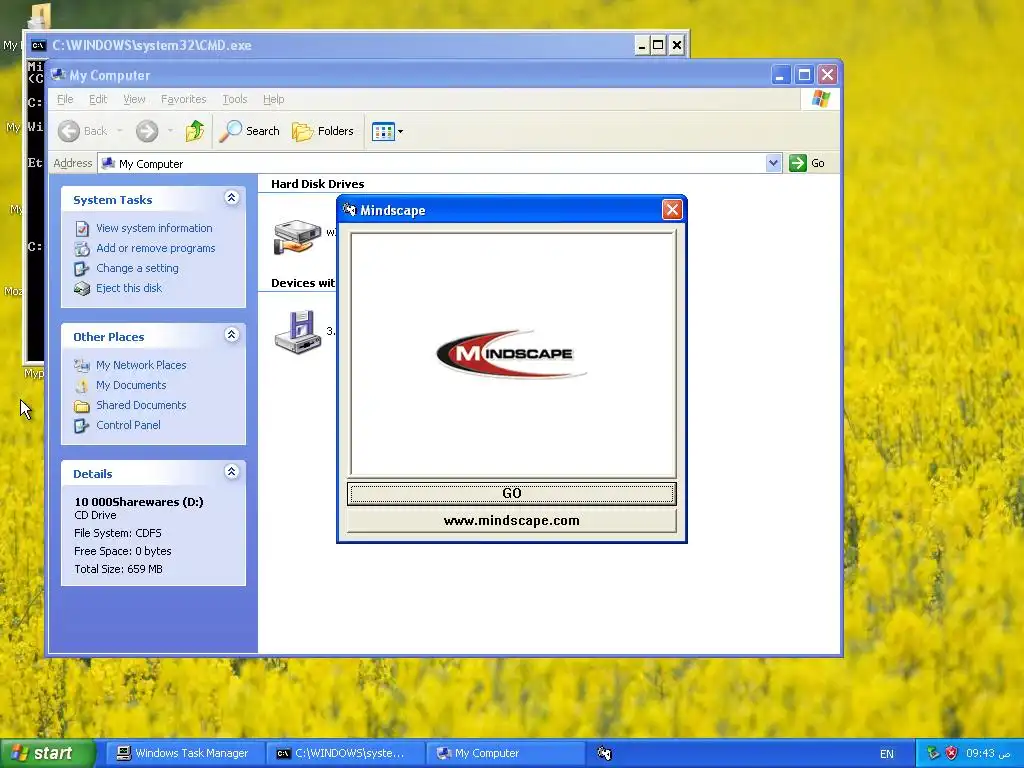
Task: Click the Windows flag logo in My Computer
Action: tap(821, 99)
